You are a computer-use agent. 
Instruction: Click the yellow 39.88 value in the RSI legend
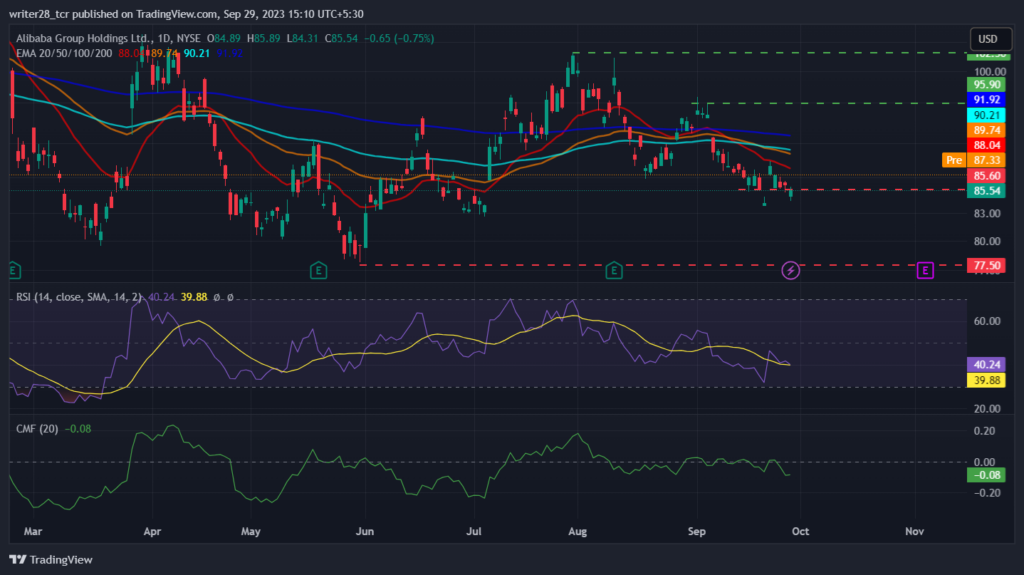click(194, 297)
